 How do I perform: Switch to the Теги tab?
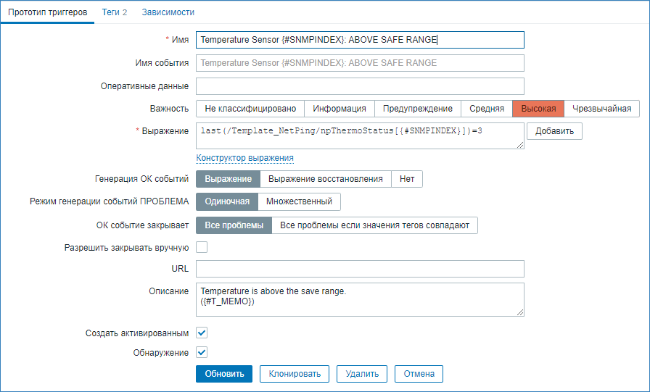click(114, 12)
